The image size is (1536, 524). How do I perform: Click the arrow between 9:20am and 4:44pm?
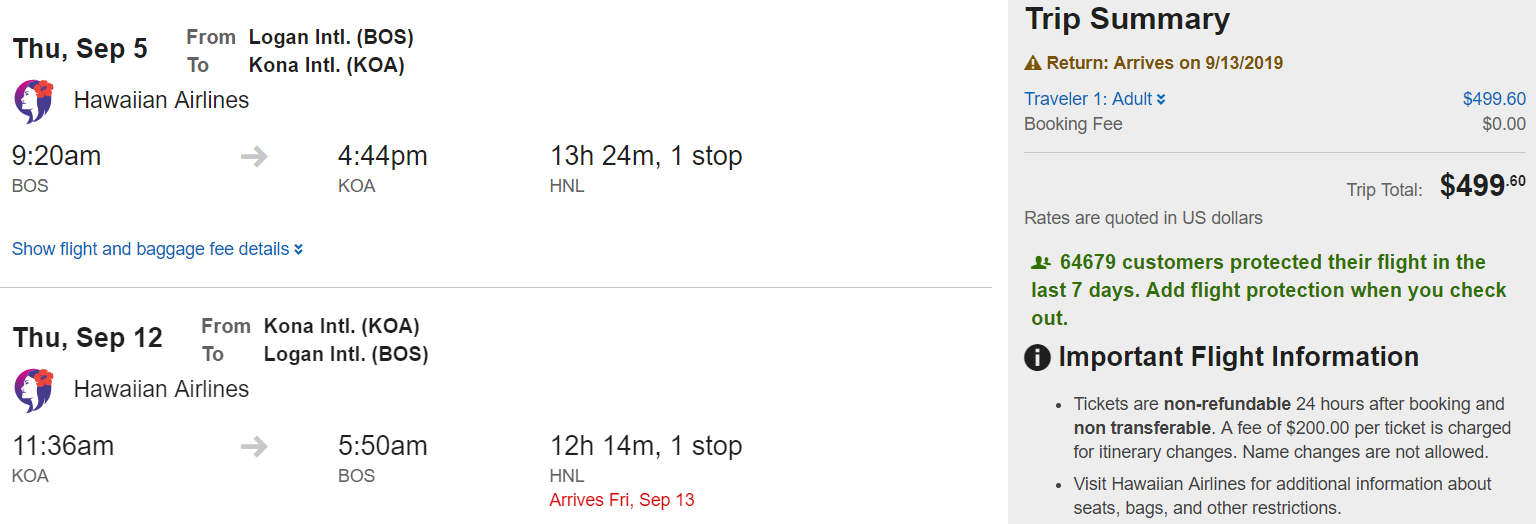[254, 157]
